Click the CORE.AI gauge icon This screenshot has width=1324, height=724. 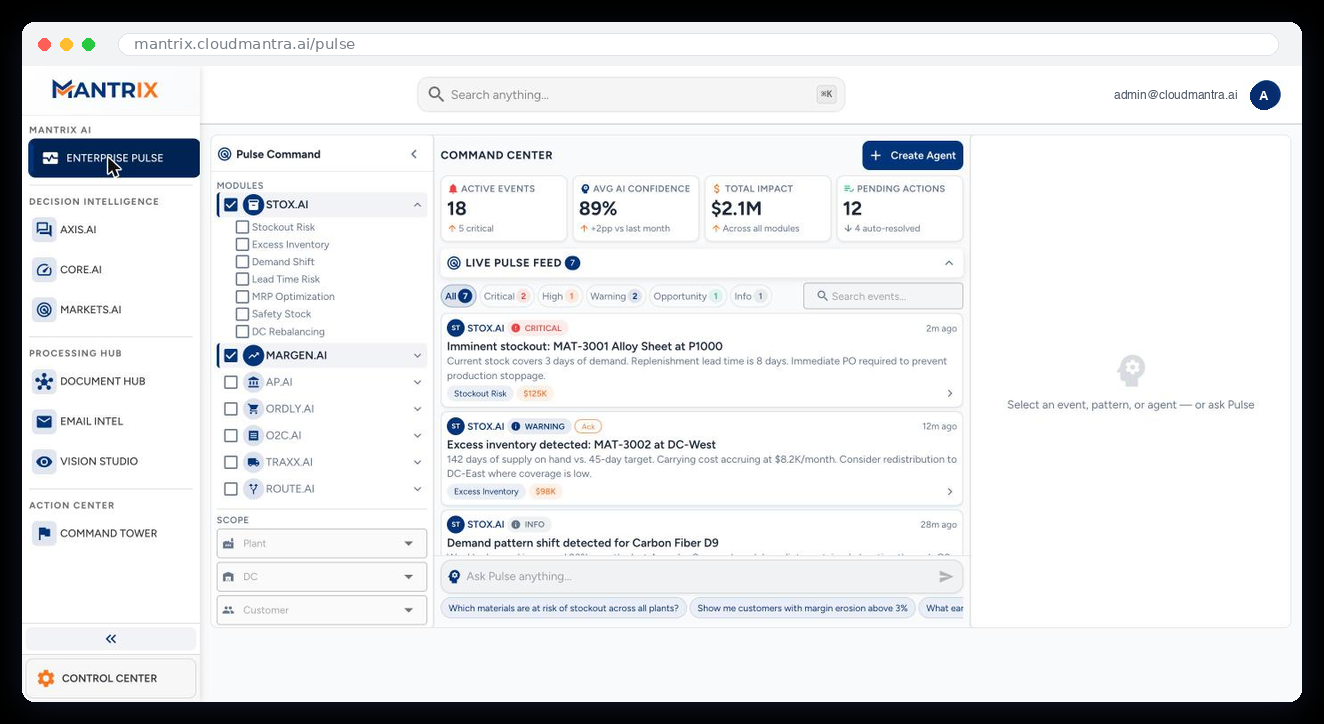point(44,270)
